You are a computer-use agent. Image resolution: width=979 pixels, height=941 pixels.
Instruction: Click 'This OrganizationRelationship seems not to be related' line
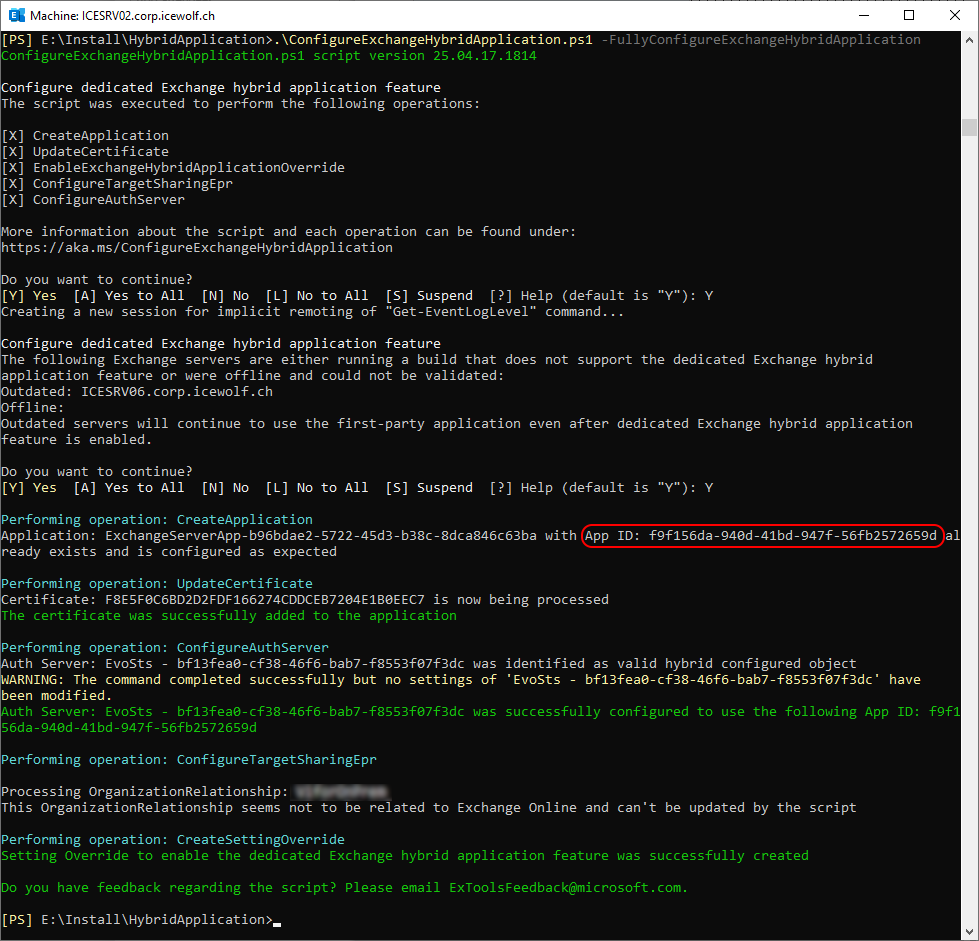point(429,807)
